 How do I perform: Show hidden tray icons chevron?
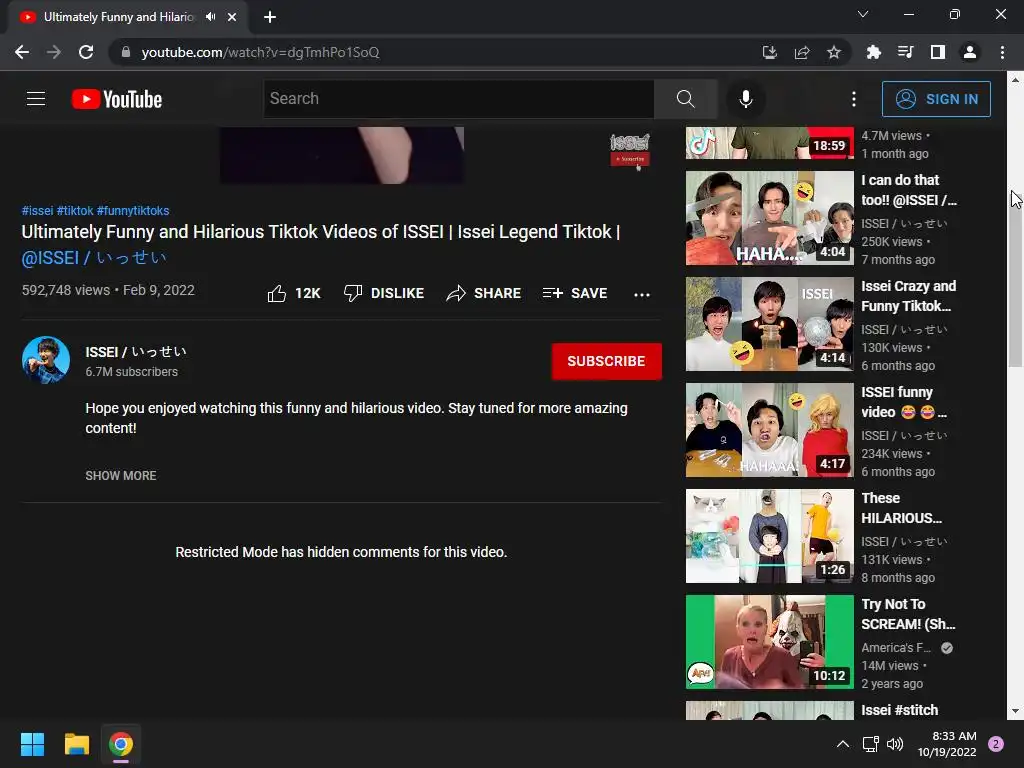click(843, 744)
